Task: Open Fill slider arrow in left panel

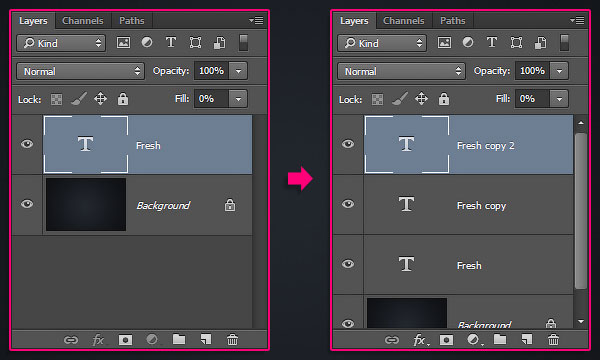Action: [x=238, y=99]
